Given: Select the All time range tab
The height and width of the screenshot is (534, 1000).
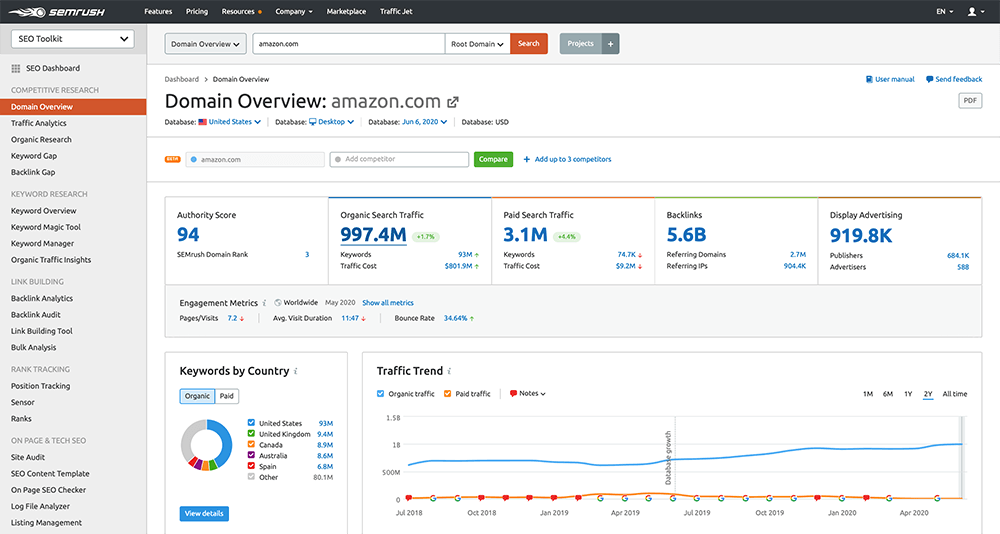Looking at the screenshot, I should (x=955, y=394).
